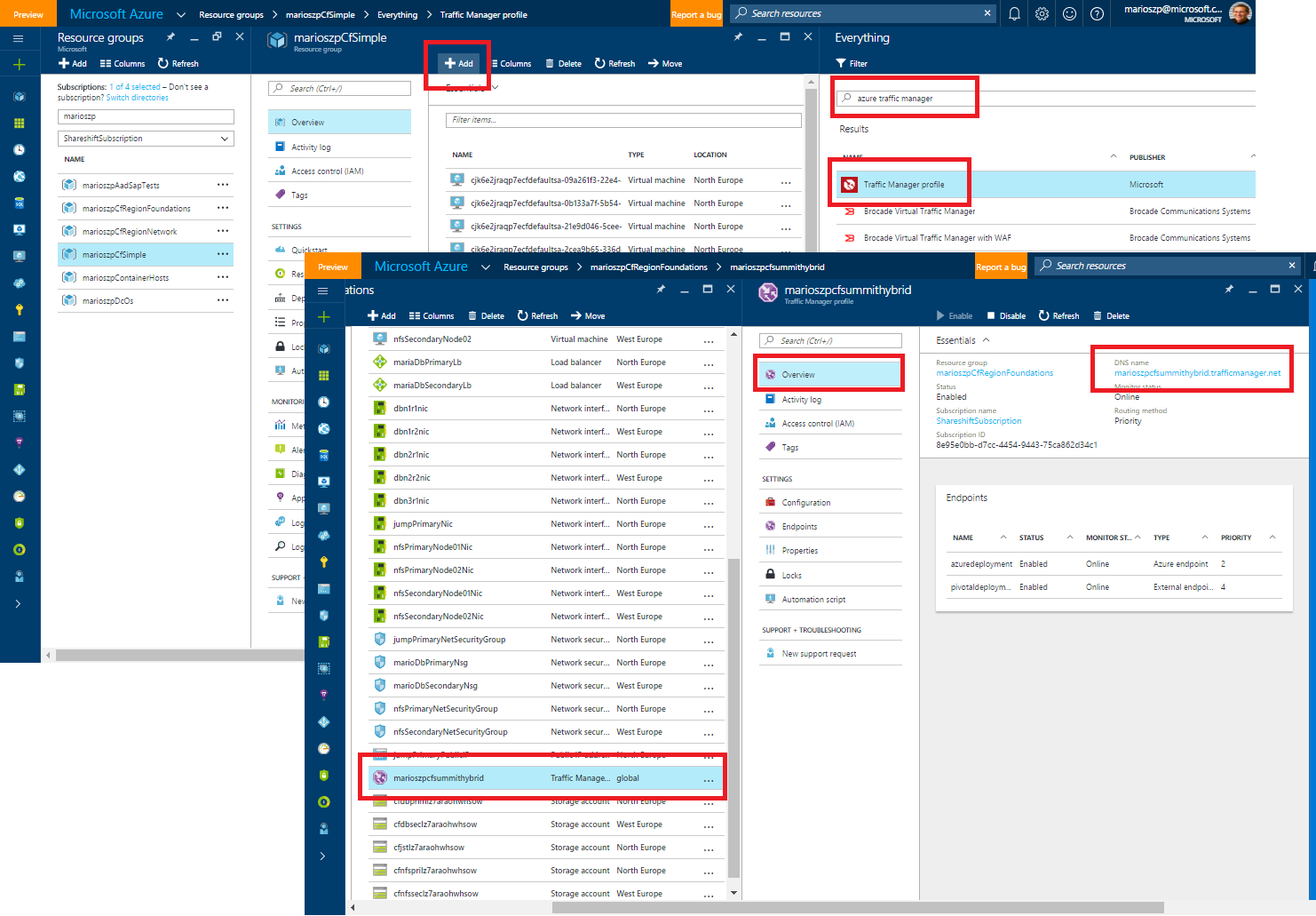Open Tags in marioszpCfSimple menu
The height and width of the screenshot is (916, 1316).
[x=339, y=195]
